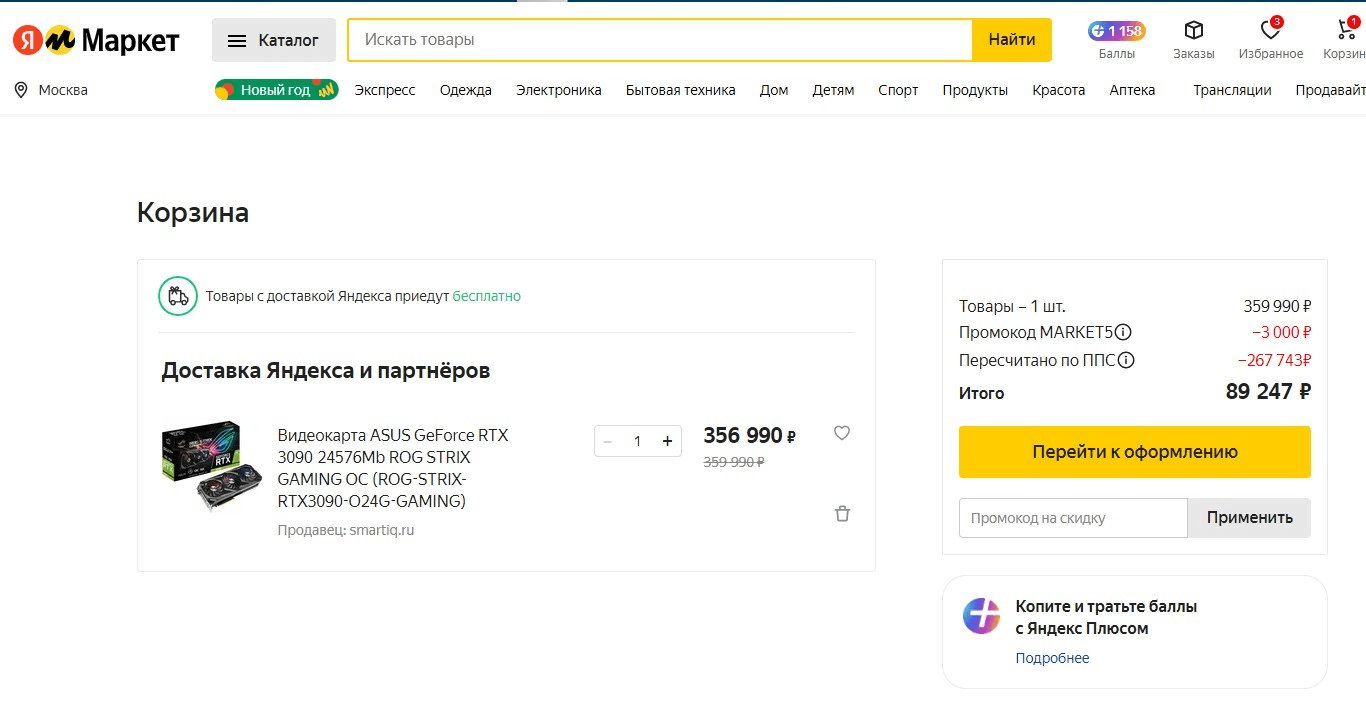Open Plus points balance badge
Viewport: 1366px width, 714px height.
[1117, 31]
